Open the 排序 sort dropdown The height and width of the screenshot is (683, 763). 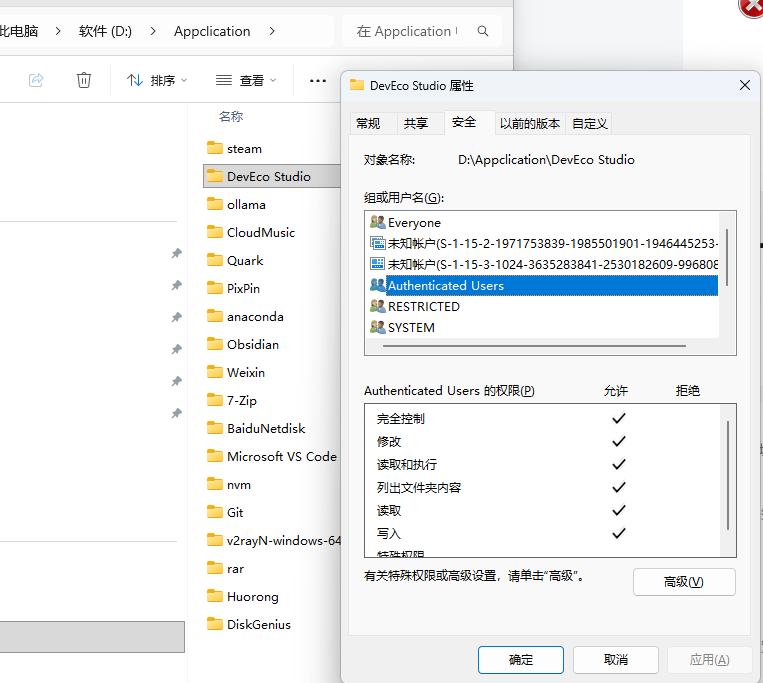pos(157,80)
